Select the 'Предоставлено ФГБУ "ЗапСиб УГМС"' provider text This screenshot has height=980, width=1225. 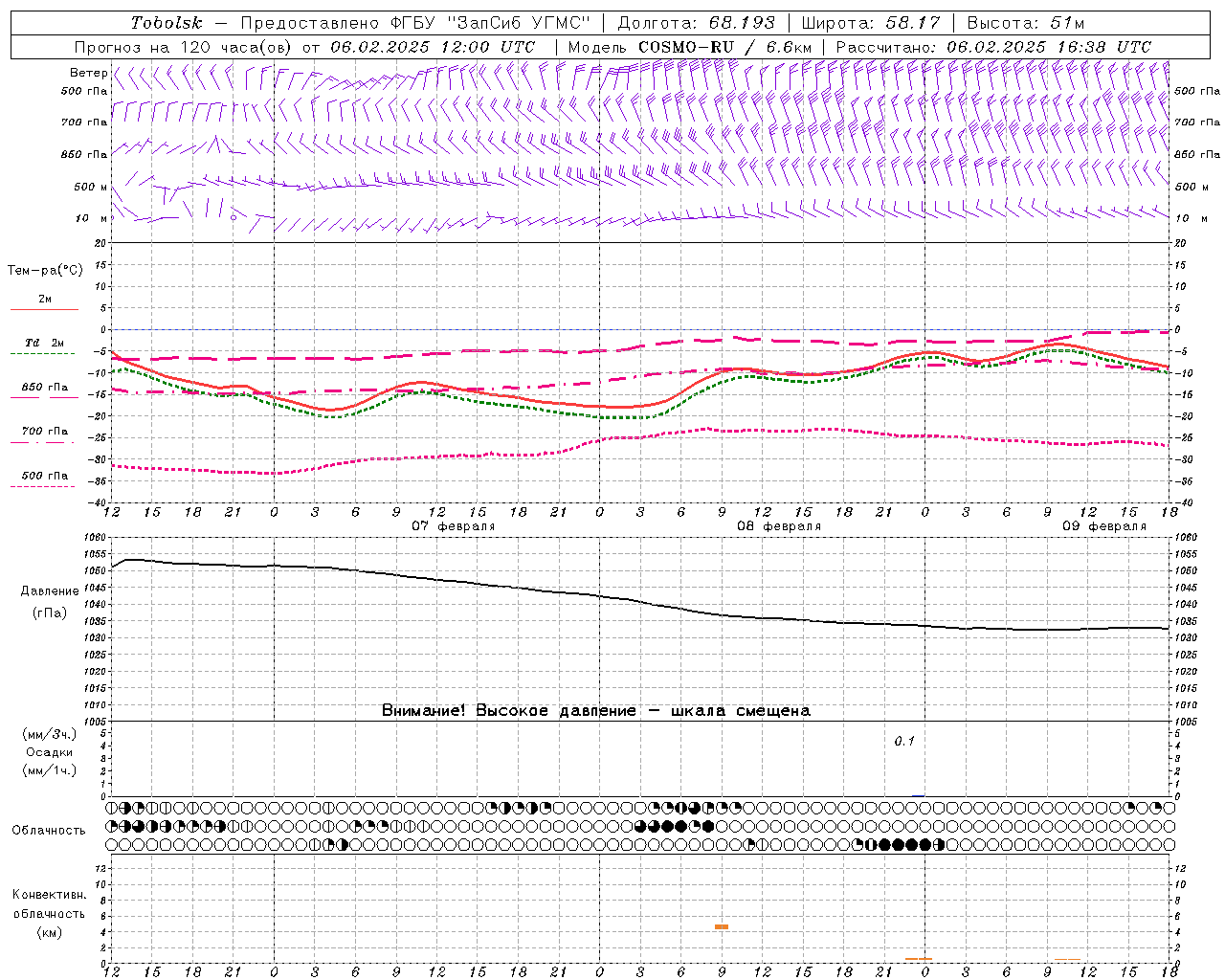click(x=416, y=23)
